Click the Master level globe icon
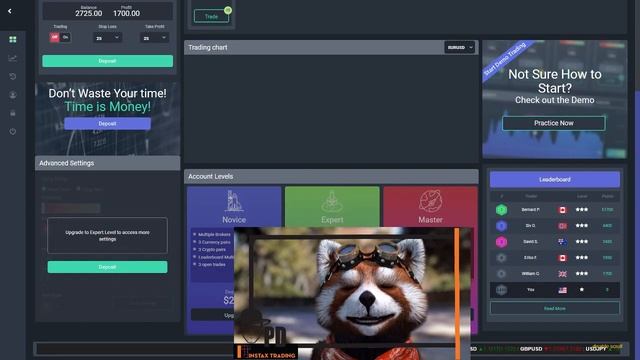The height and width of the screenshot is (360, 640). 430,201
